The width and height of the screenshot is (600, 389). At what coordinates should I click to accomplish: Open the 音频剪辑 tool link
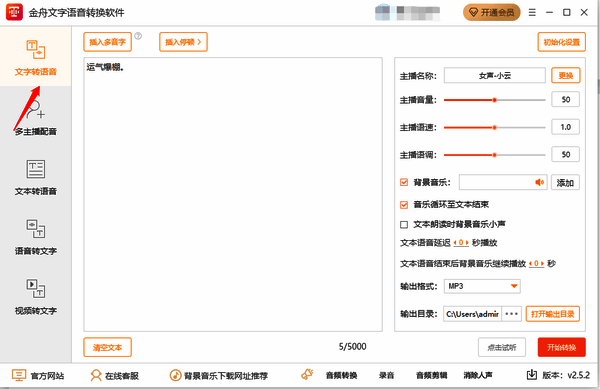pos(431,376)
